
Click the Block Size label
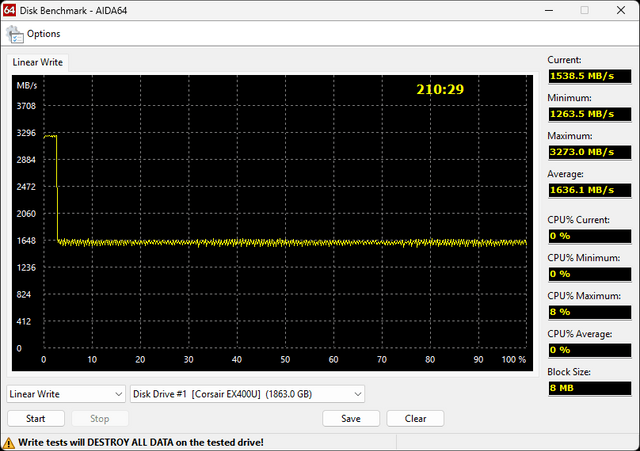(569, 372)
